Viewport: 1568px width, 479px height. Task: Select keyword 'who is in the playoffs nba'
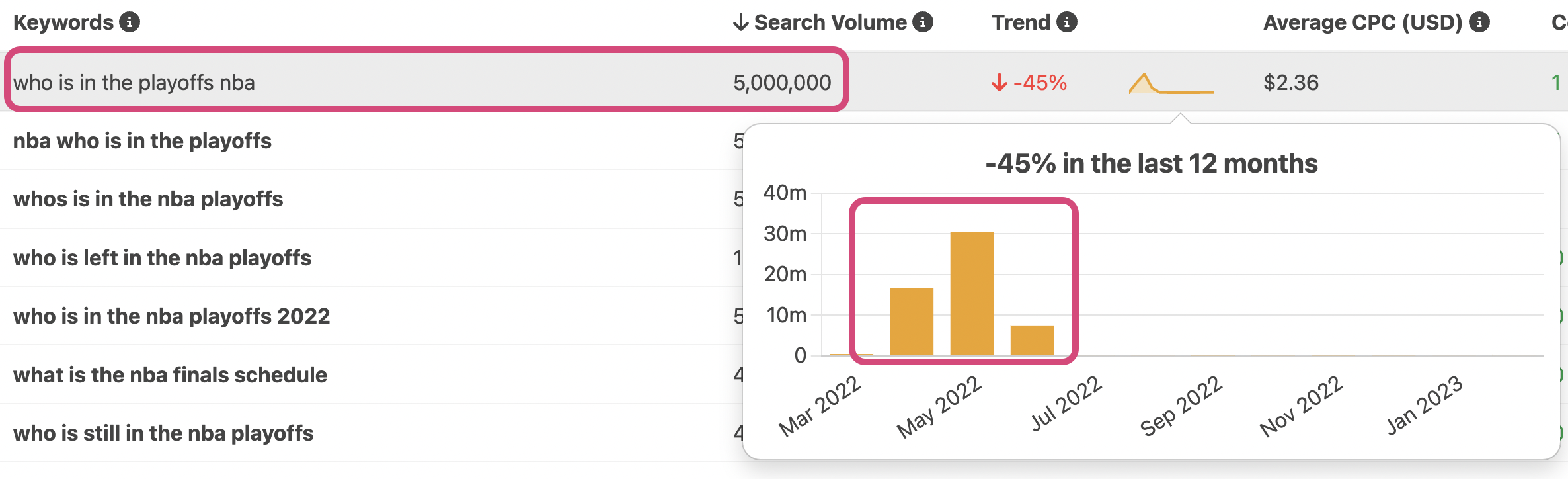coord(134,83)
